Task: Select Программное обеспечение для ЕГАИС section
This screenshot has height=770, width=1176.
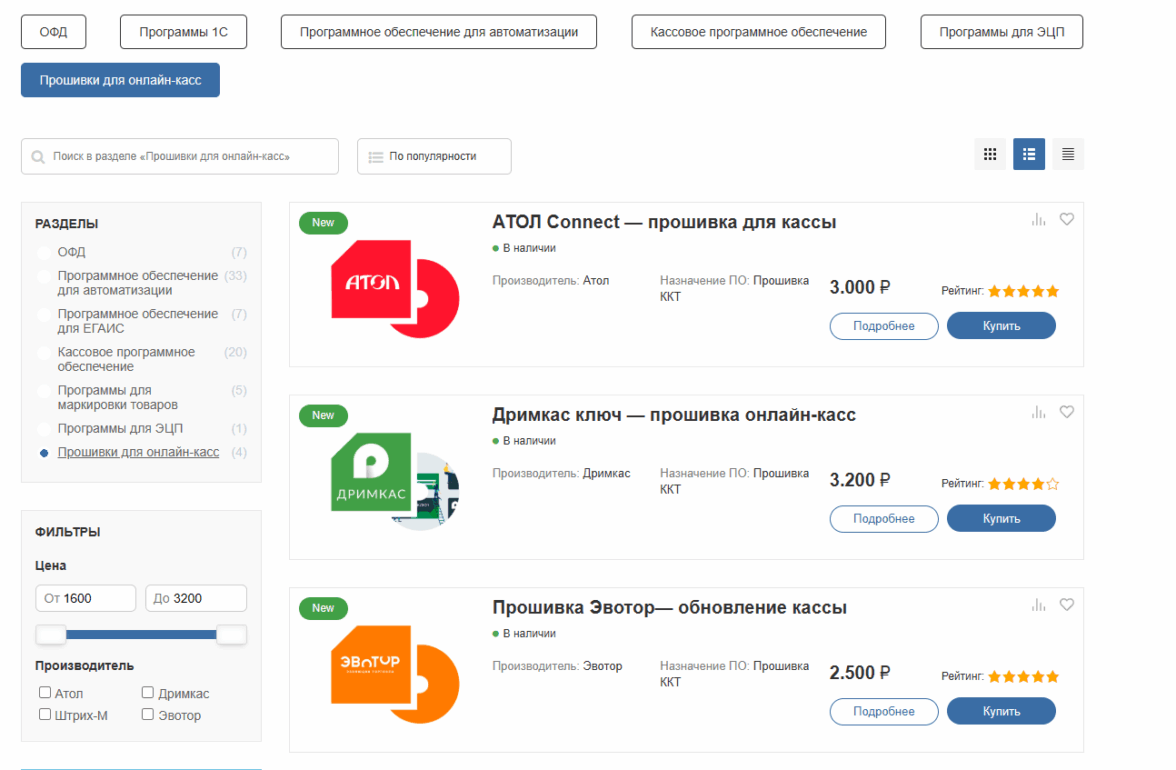Action: (x=137, y=321)
